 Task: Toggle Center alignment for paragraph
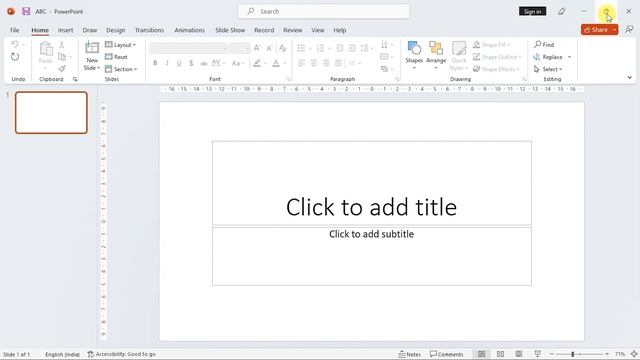(x=314, y=63)
